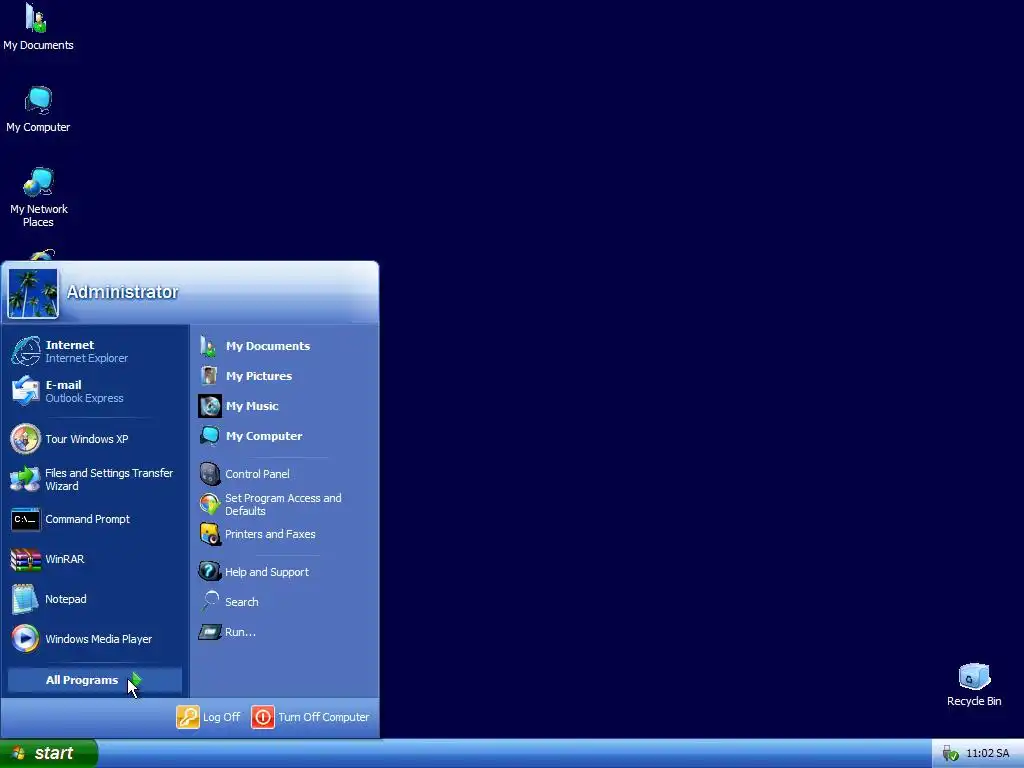Click the red Turn Off Computer power icon

263,717
